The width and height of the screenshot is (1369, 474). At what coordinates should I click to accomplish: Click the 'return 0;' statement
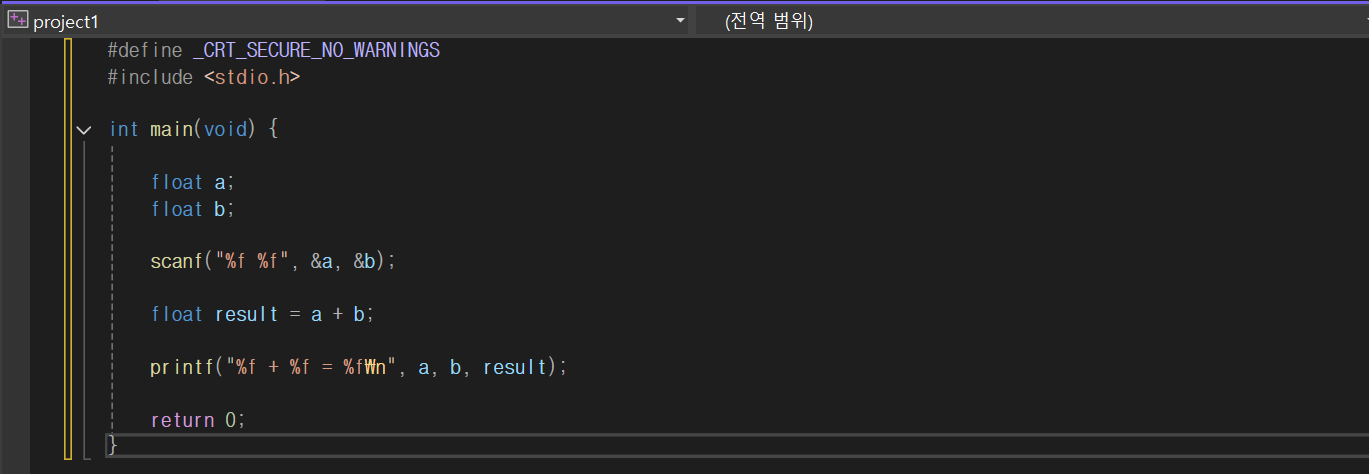click(198, 420)
